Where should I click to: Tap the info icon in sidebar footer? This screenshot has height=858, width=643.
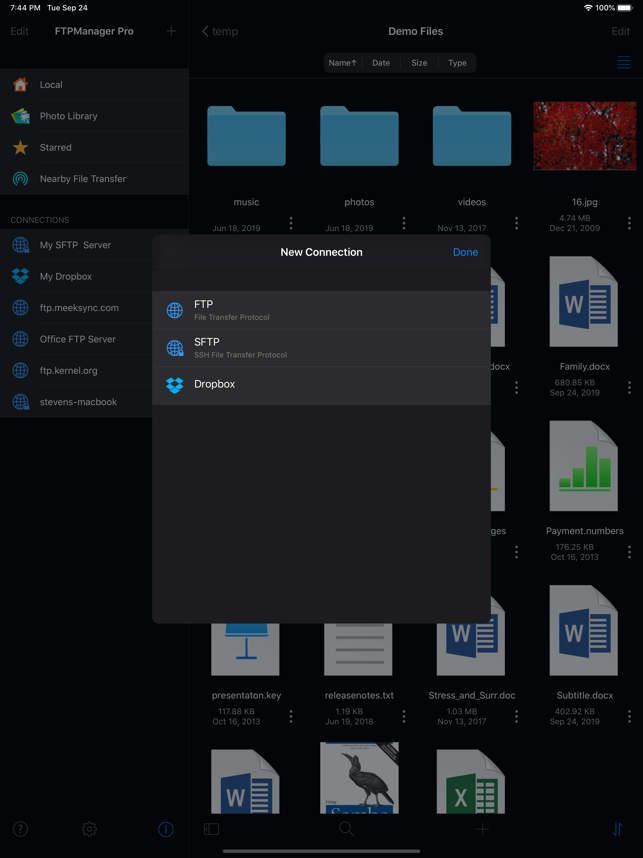[166, 830]
